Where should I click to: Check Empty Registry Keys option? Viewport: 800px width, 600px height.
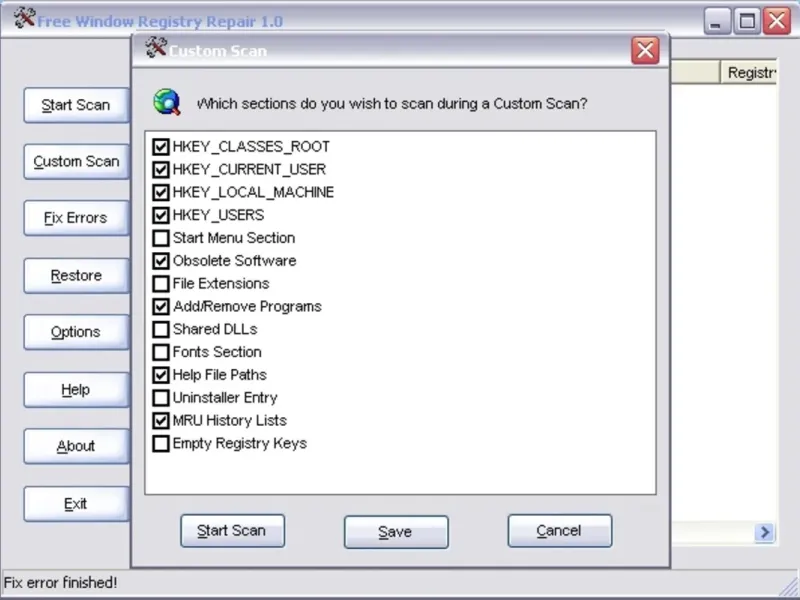(x=161, y=443)
